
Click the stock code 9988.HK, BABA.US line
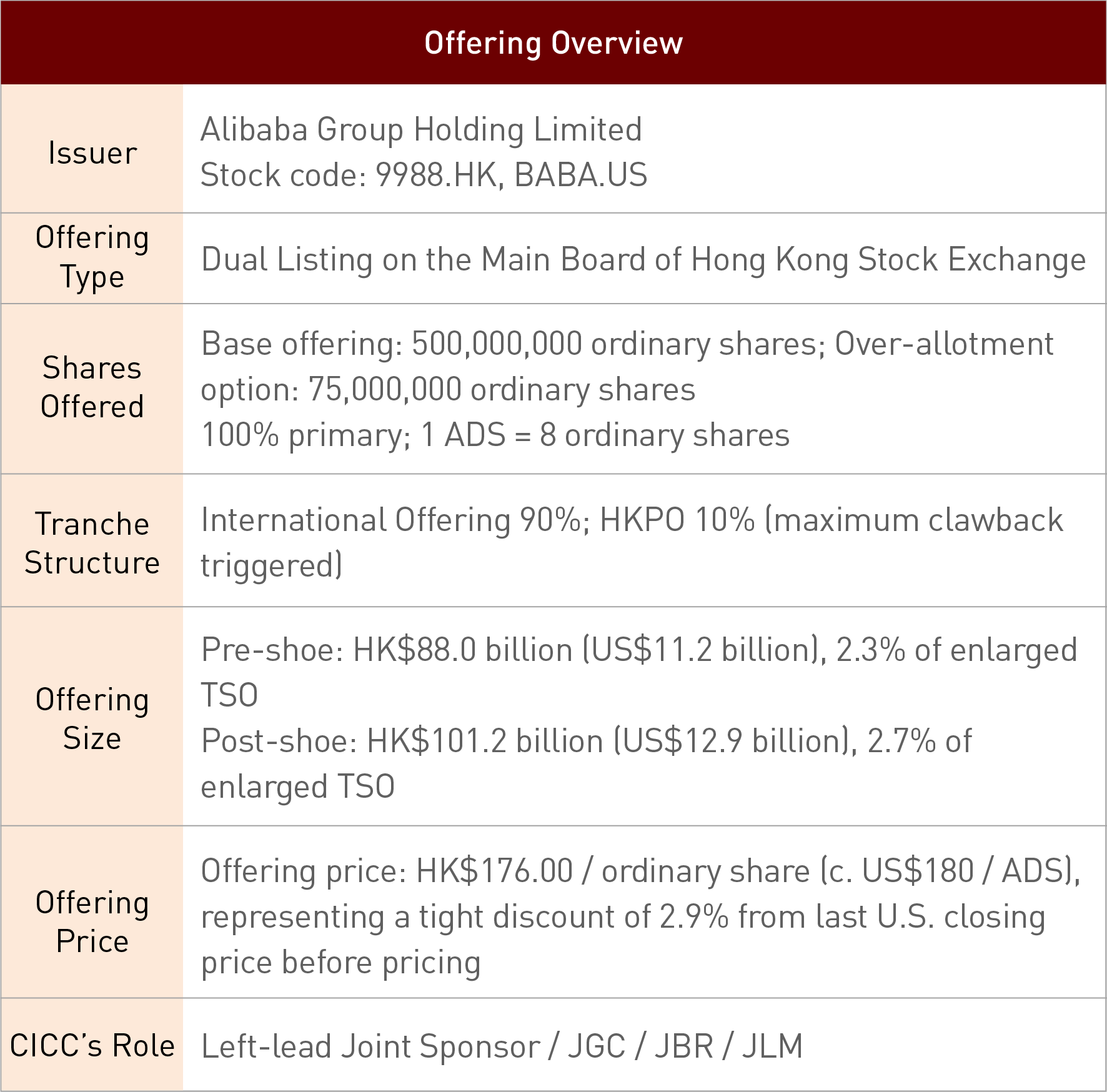(x=424, y=175)
